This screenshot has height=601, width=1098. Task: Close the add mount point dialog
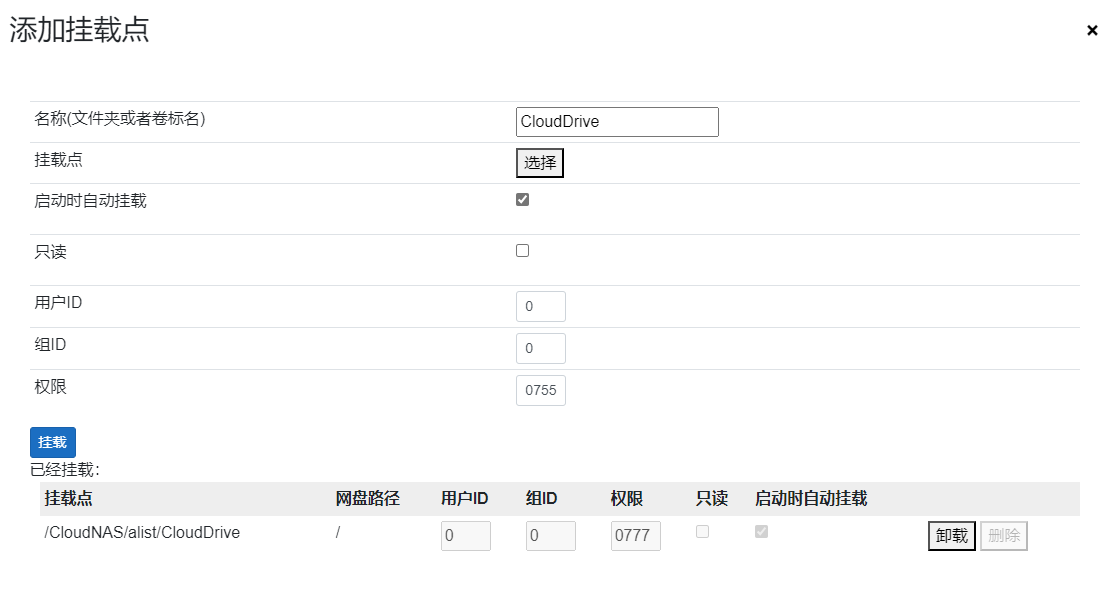click(x=1092, y=31)
